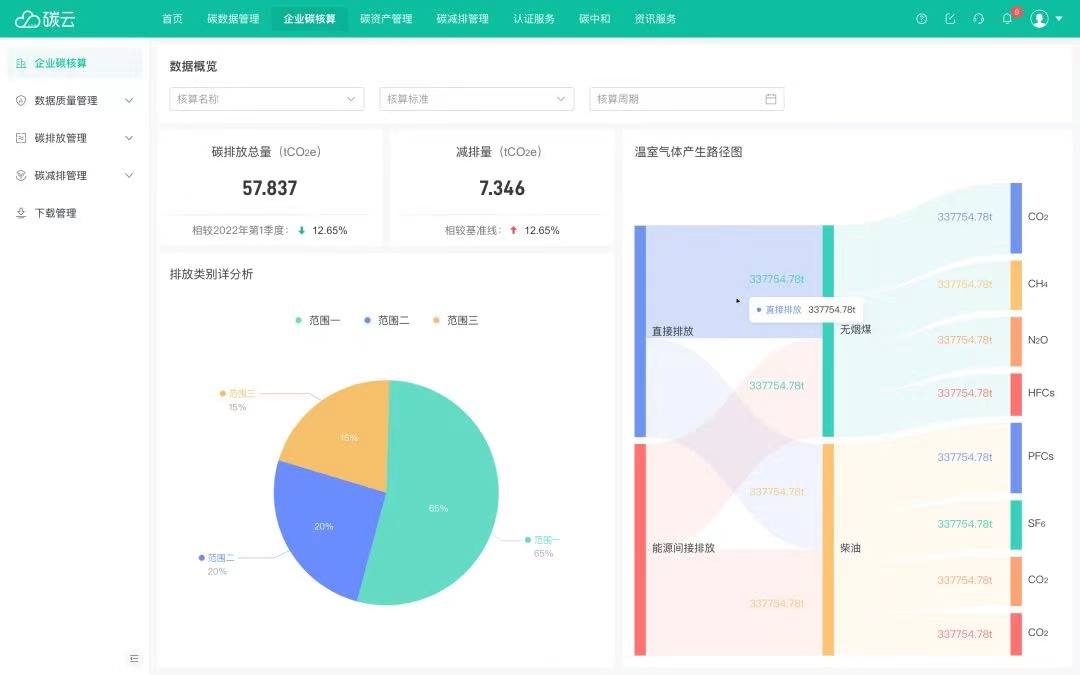Click the calendar icon in 核算周期 field

tap(771, 99)
